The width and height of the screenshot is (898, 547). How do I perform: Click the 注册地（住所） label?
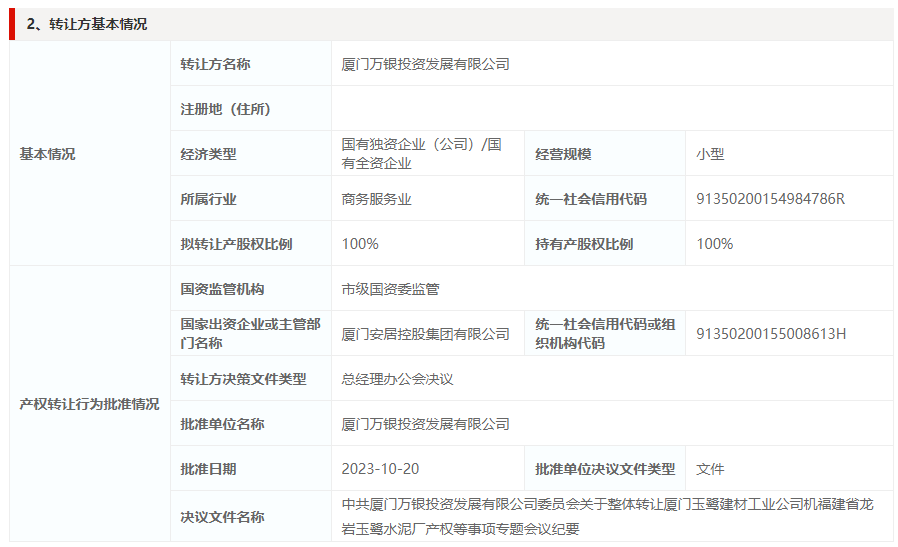[226, 109]
